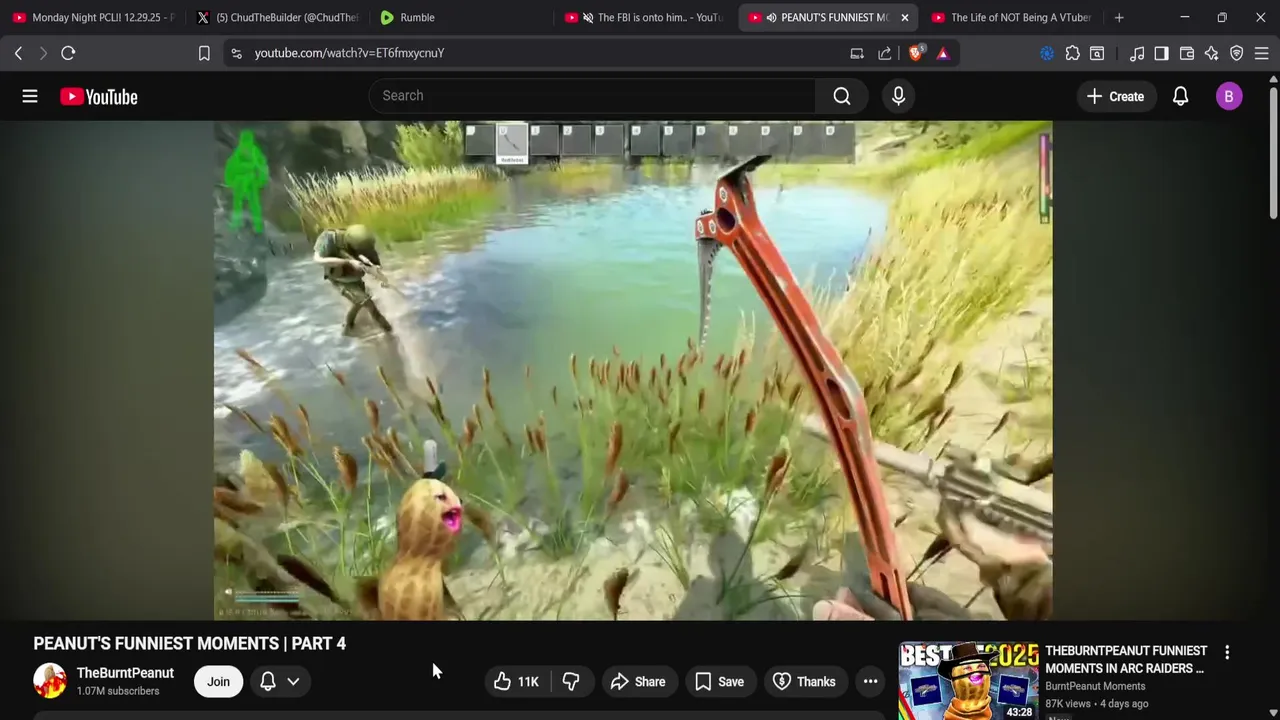Switch to ChudTheBuilder X tab

click(277, 17)
